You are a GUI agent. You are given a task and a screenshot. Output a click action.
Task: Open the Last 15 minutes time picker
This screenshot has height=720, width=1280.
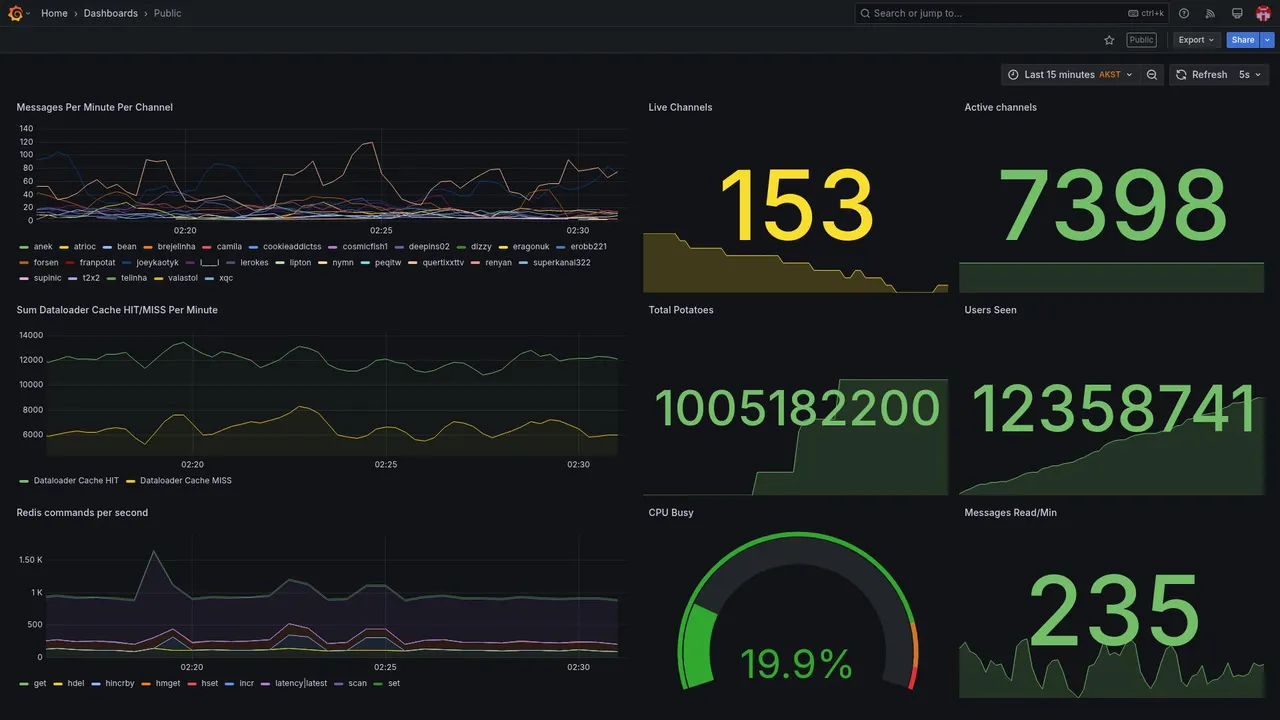pyautogui.click(x=1070, y=75)
